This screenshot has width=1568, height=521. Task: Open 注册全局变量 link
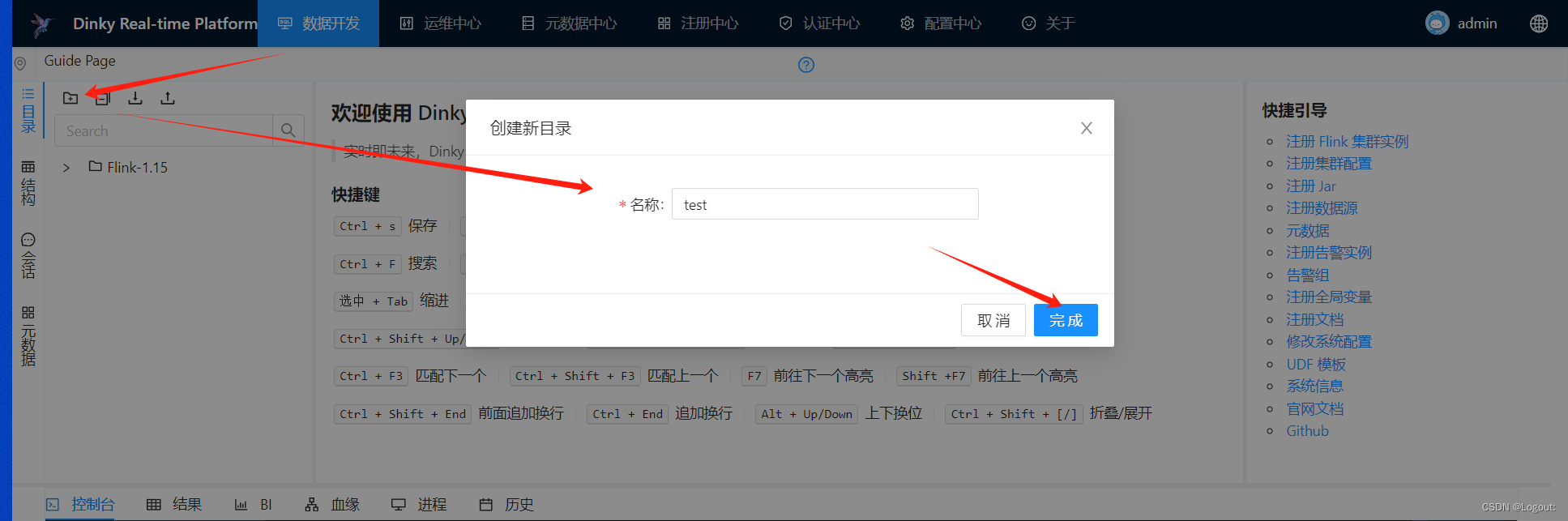[x=1329, y=297]
